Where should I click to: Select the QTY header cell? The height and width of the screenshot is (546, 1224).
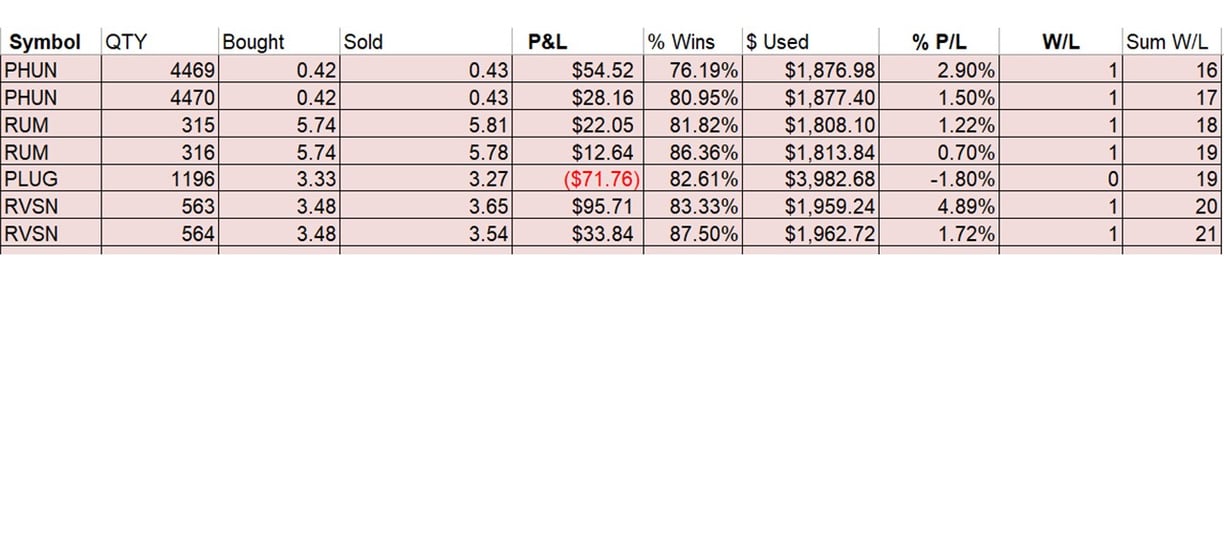(x=126, y=42)
